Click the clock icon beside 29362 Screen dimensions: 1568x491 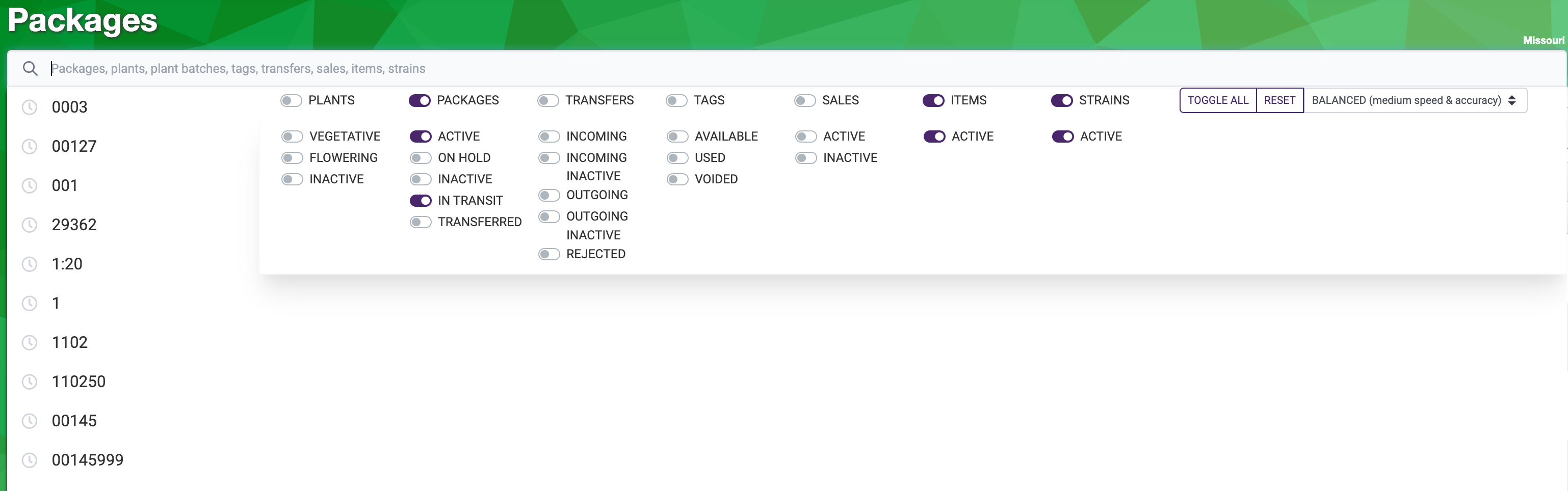[x=29, y=225]
